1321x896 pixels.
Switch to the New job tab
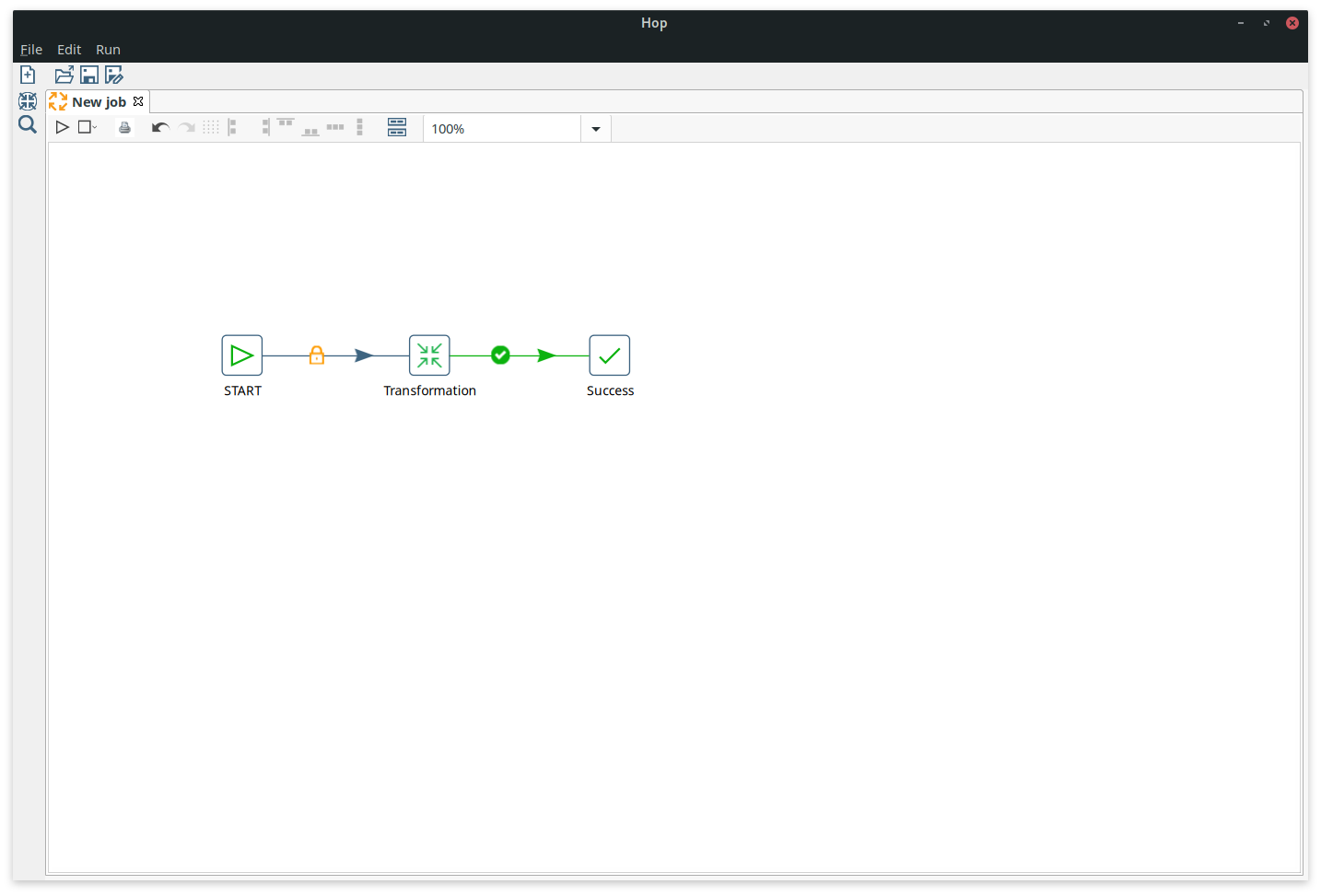pos(98,101)
